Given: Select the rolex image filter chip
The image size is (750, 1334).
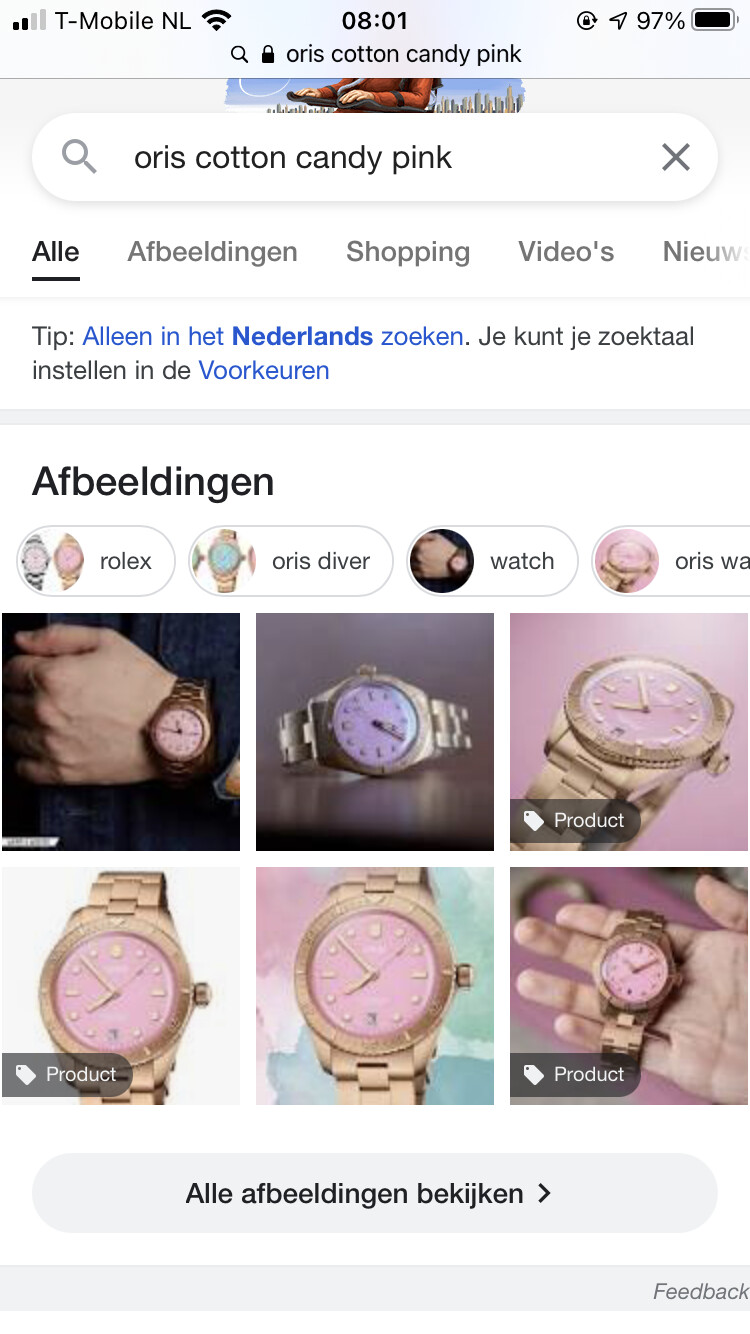Looking at the screenshot, I should point(96,561).
